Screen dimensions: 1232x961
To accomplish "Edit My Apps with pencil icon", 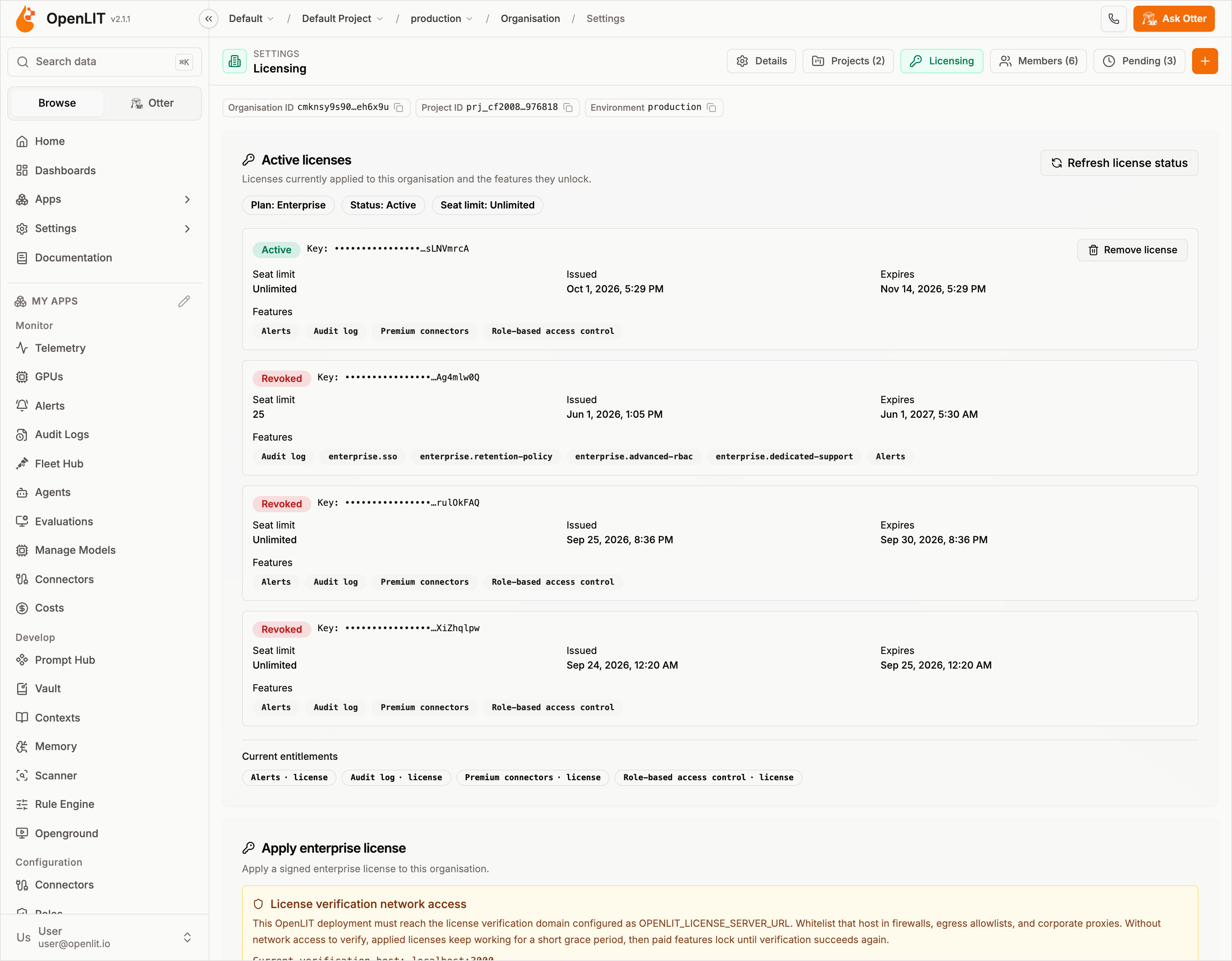I will (184, 301).
